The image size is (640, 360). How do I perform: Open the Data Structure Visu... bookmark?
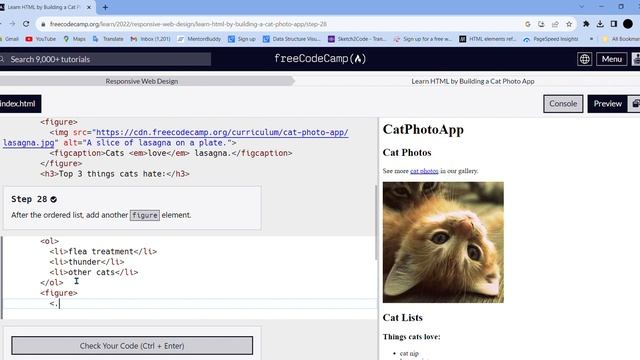point(292,39)
